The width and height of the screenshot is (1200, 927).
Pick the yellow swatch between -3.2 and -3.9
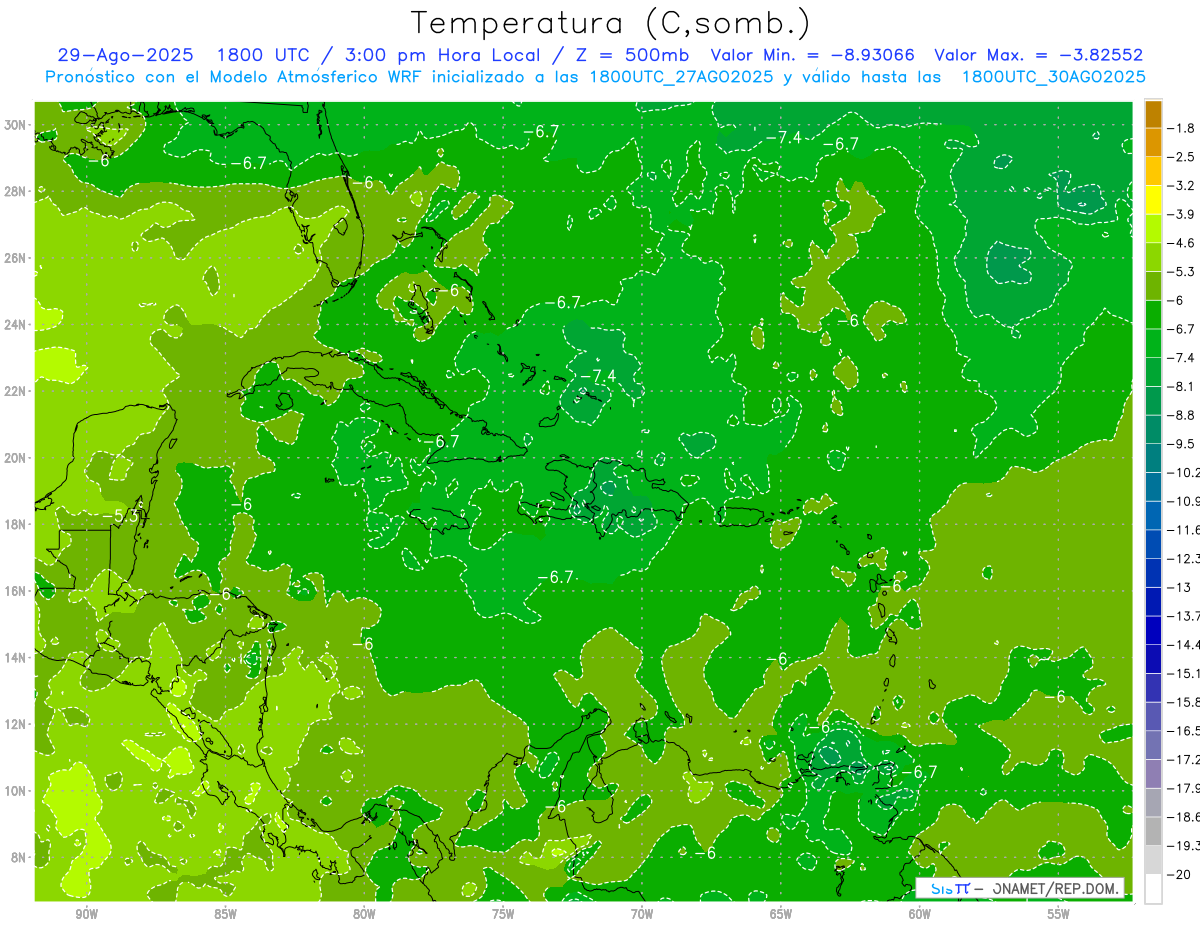(1153, 200)
